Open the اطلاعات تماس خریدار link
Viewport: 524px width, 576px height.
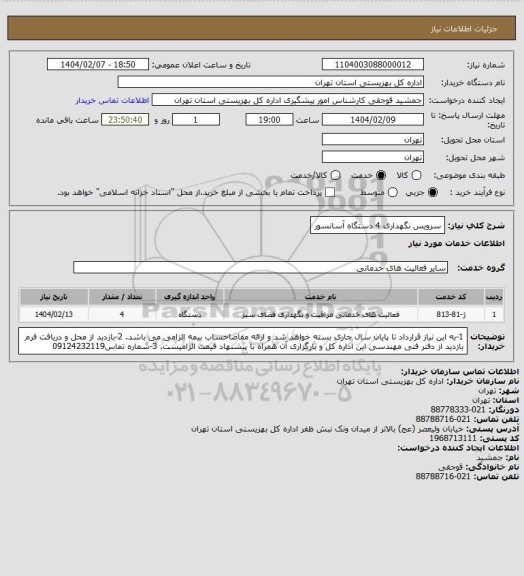click(x=112, y=100)
